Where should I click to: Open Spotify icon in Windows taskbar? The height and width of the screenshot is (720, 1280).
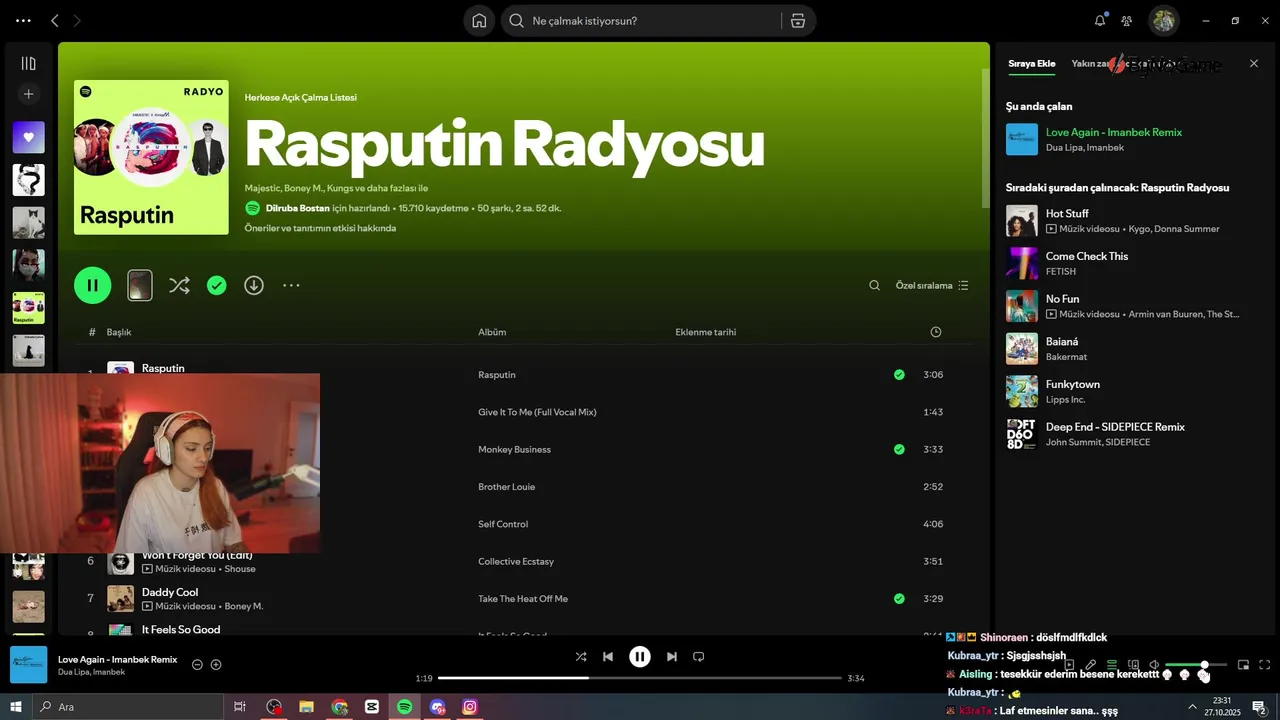point(404,707)
